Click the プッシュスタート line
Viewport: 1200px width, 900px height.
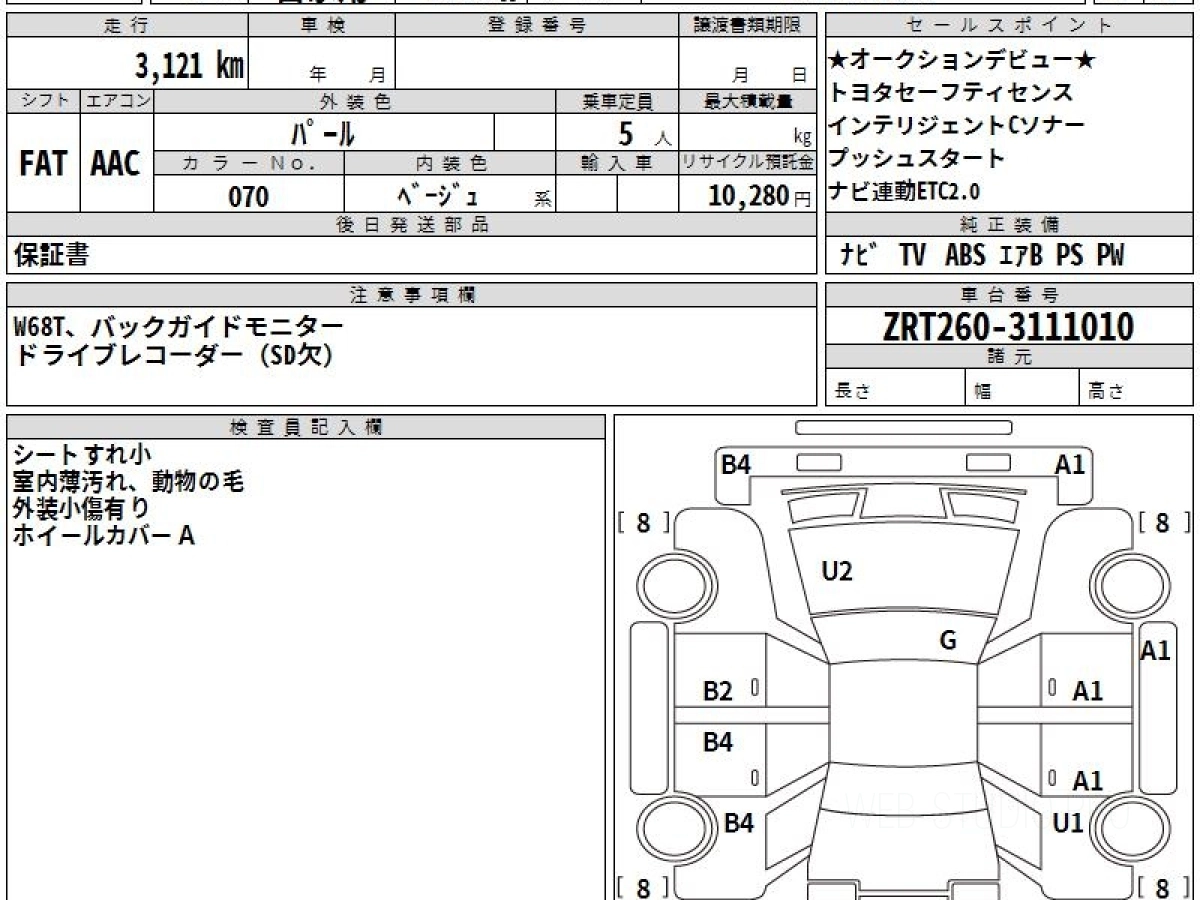[x=917, y=158]
